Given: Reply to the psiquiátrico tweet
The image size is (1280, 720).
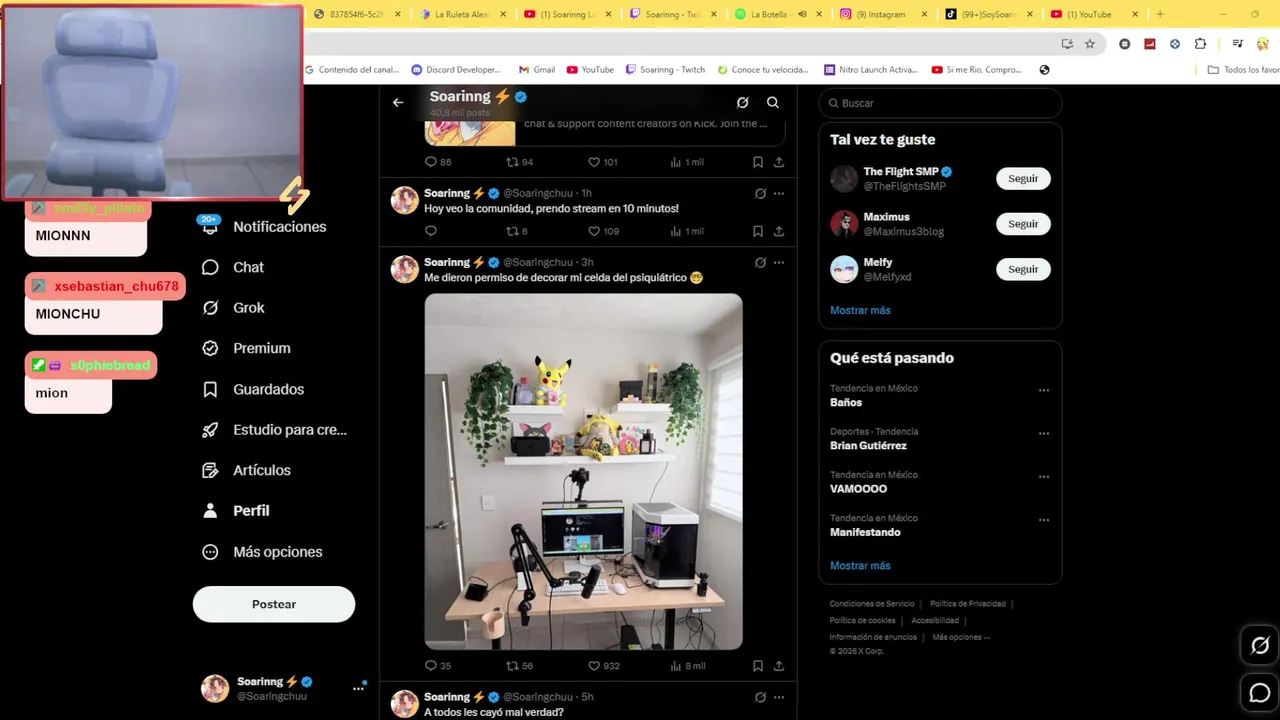Looking at the screenshot, I should [431, 665].
